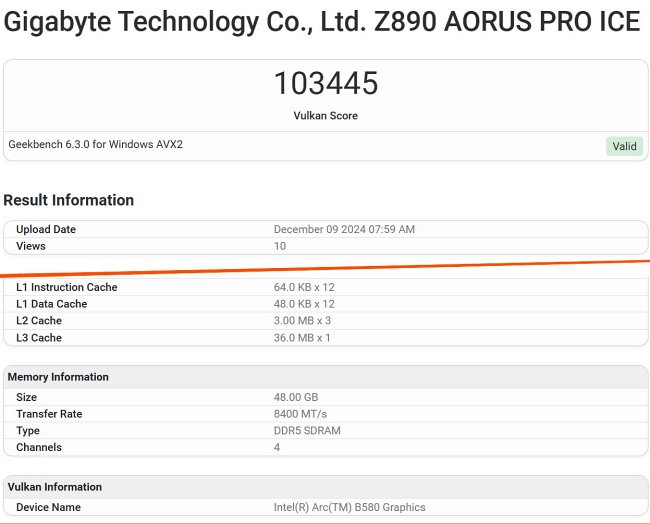The height and width of the screenshot is (524, 650).
Task: Select the Channels value 4
Action: pyautogui.click(x=277, y=447)
